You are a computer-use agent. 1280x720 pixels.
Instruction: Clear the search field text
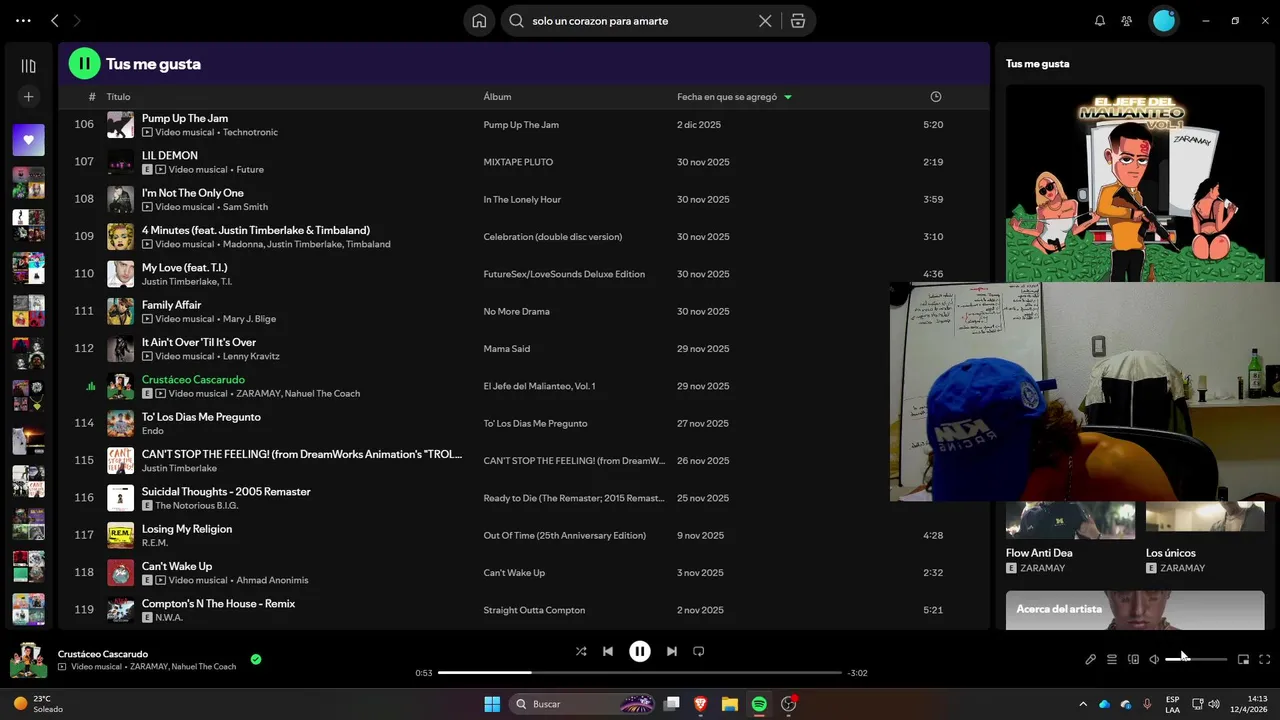click(x=765, y=21)
